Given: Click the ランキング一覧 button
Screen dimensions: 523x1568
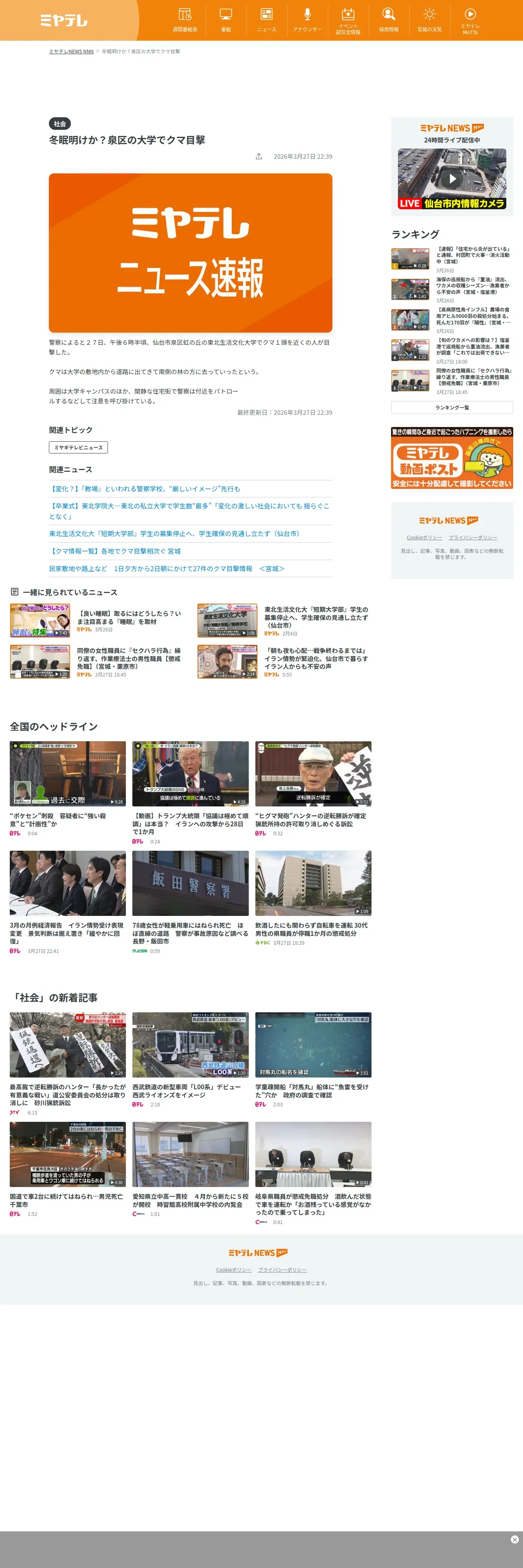Looking at the screenshot, I should (452, 408).
